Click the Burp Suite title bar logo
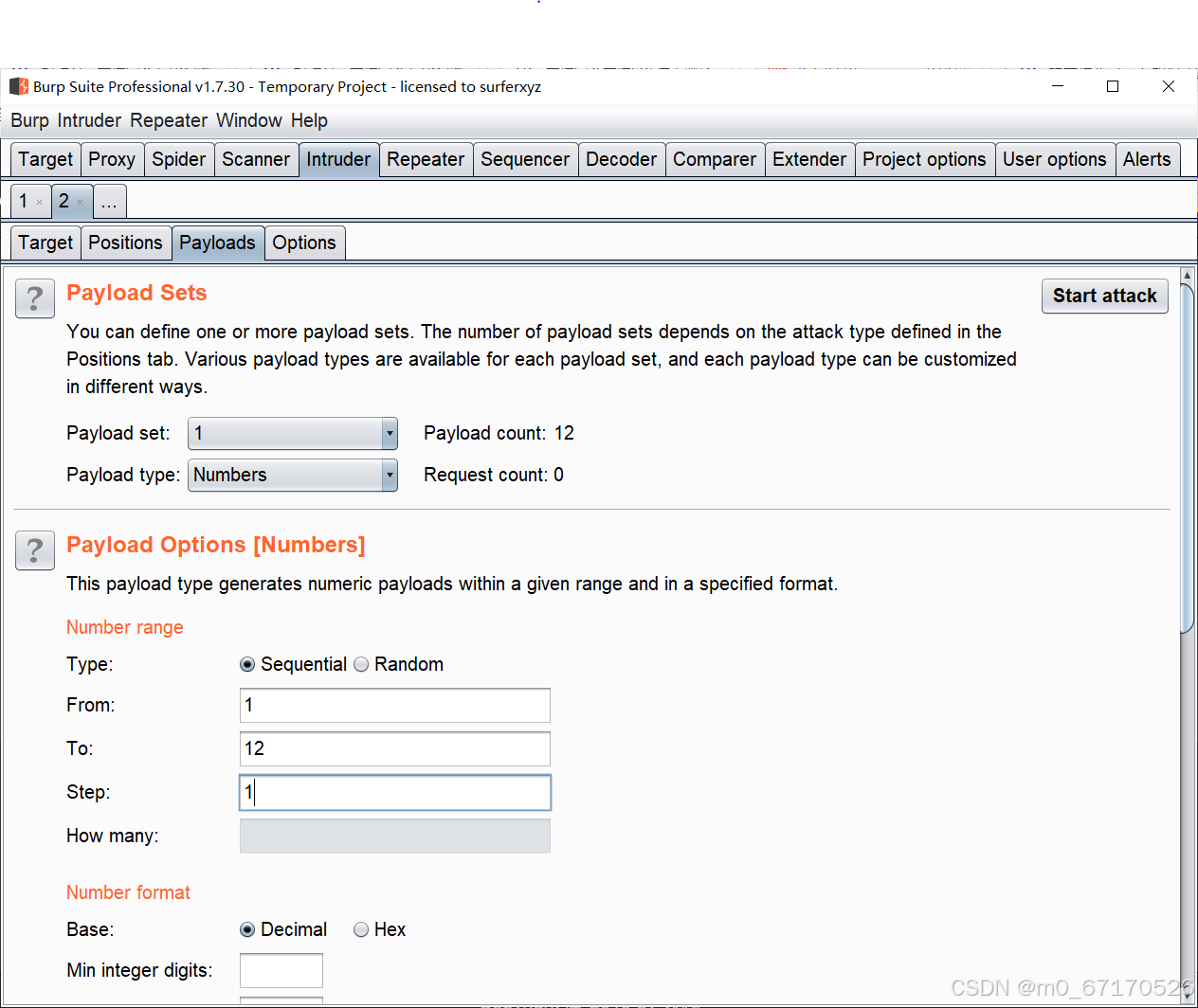Image resolution: width=1198 pixels, height=1008 pixels. (19, 86)
